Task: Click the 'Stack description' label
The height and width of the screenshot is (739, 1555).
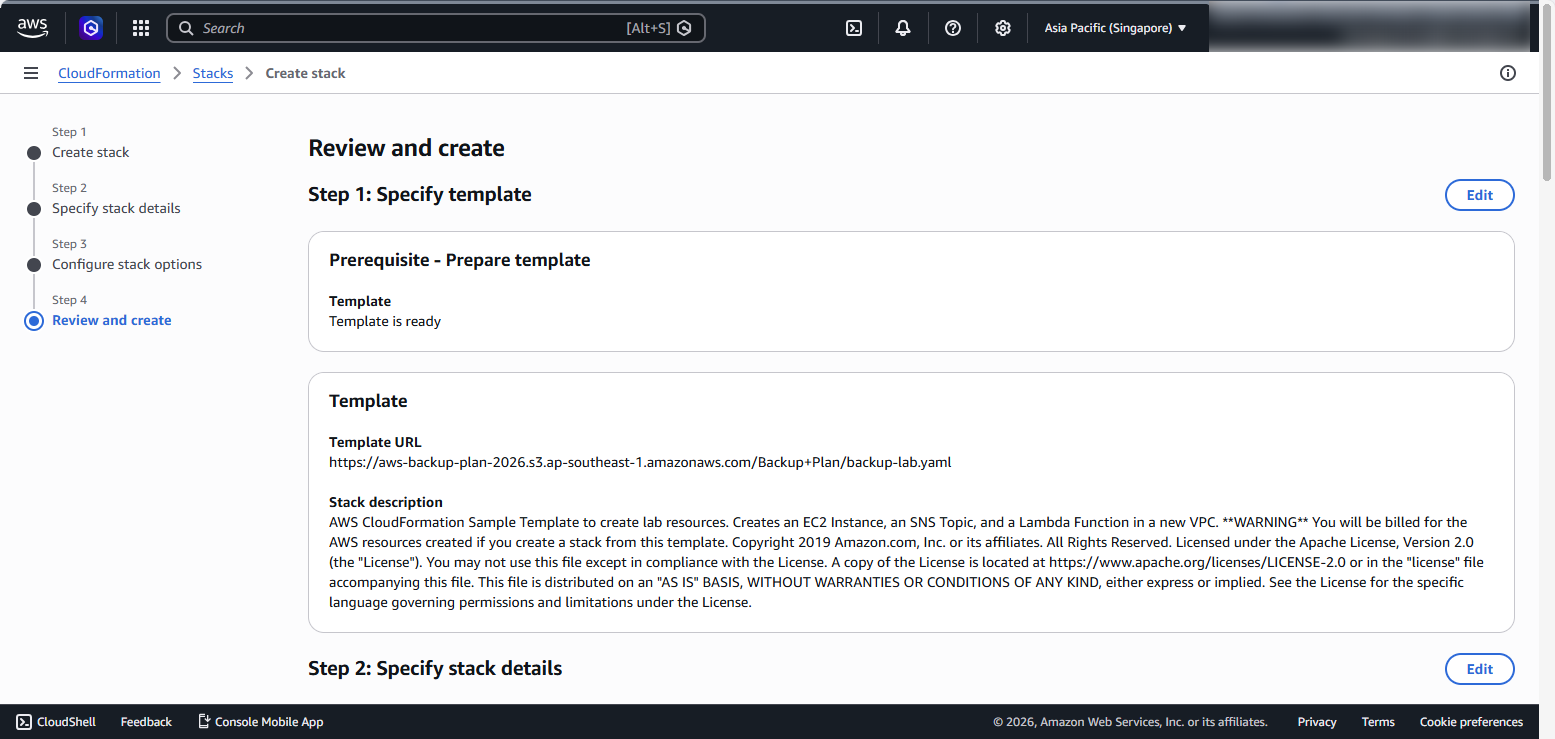Action: tap(386, 502)
